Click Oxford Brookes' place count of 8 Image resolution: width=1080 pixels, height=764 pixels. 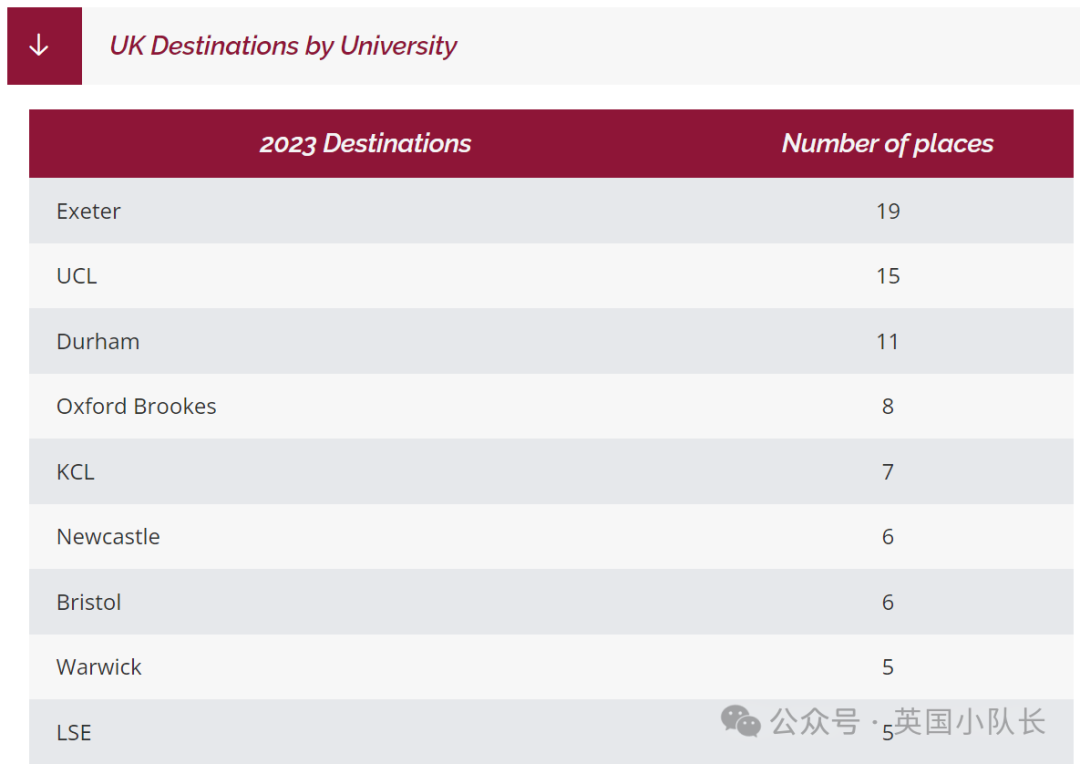888,406
